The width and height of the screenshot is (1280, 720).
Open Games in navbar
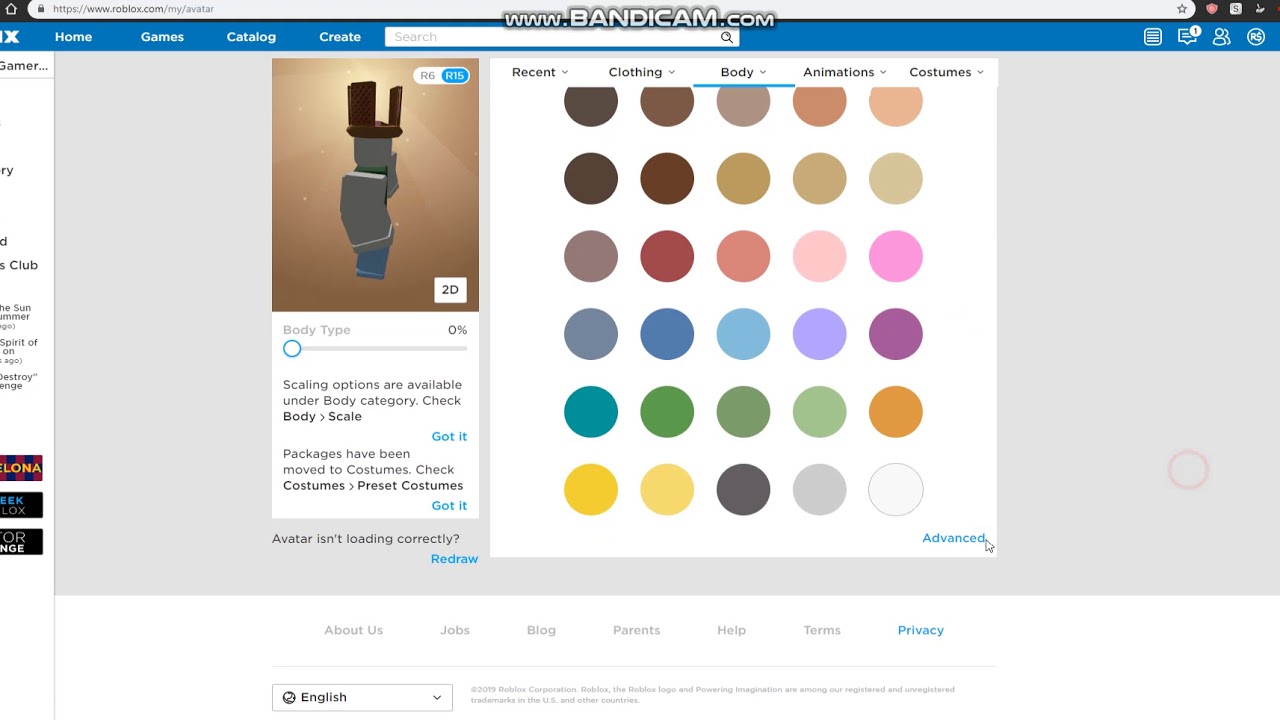click(x=162, y=37)
